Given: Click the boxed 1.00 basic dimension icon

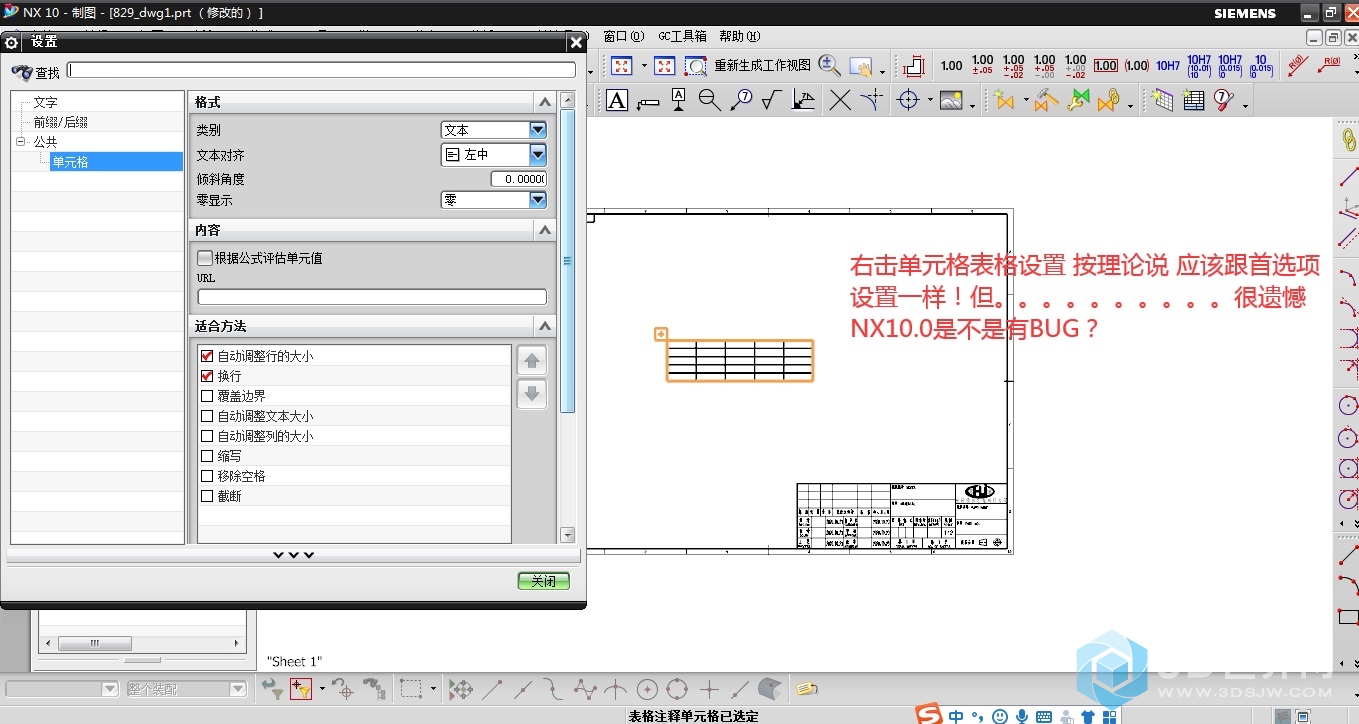Looking at the screenshot, I should (x=1105, y=66).
